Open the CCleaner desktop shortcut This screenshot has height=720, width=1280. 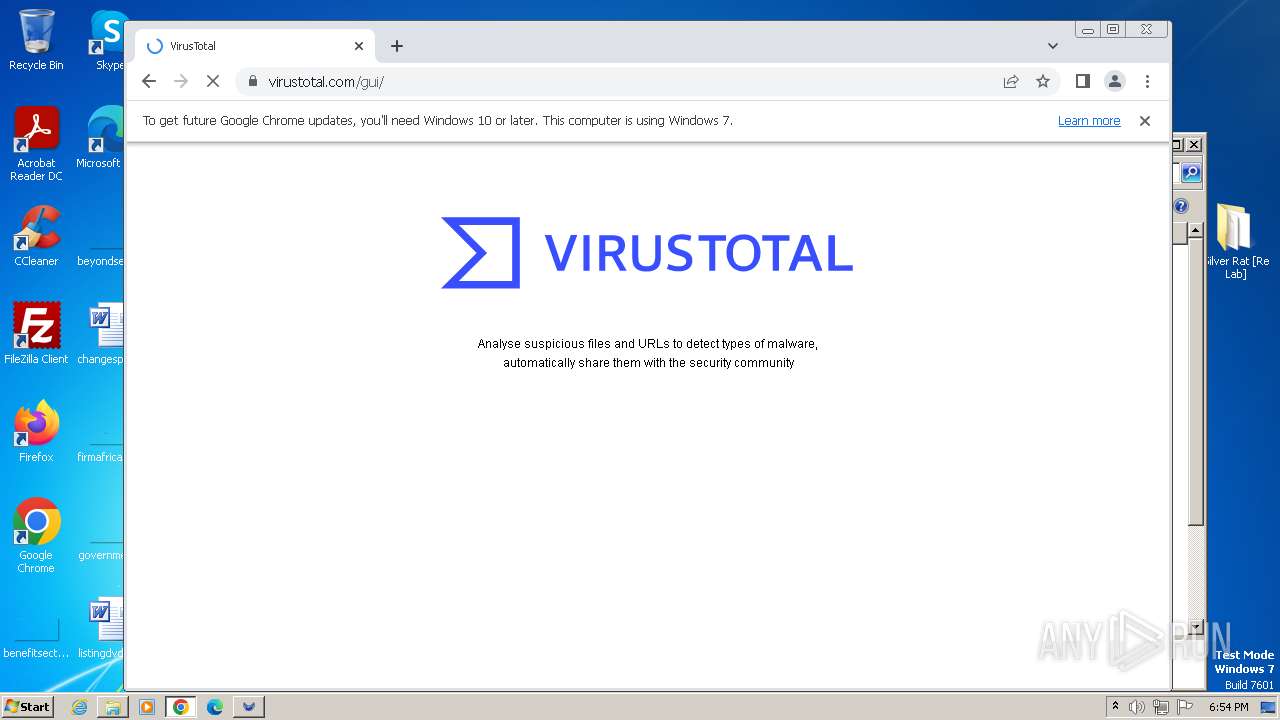[36, 236]
